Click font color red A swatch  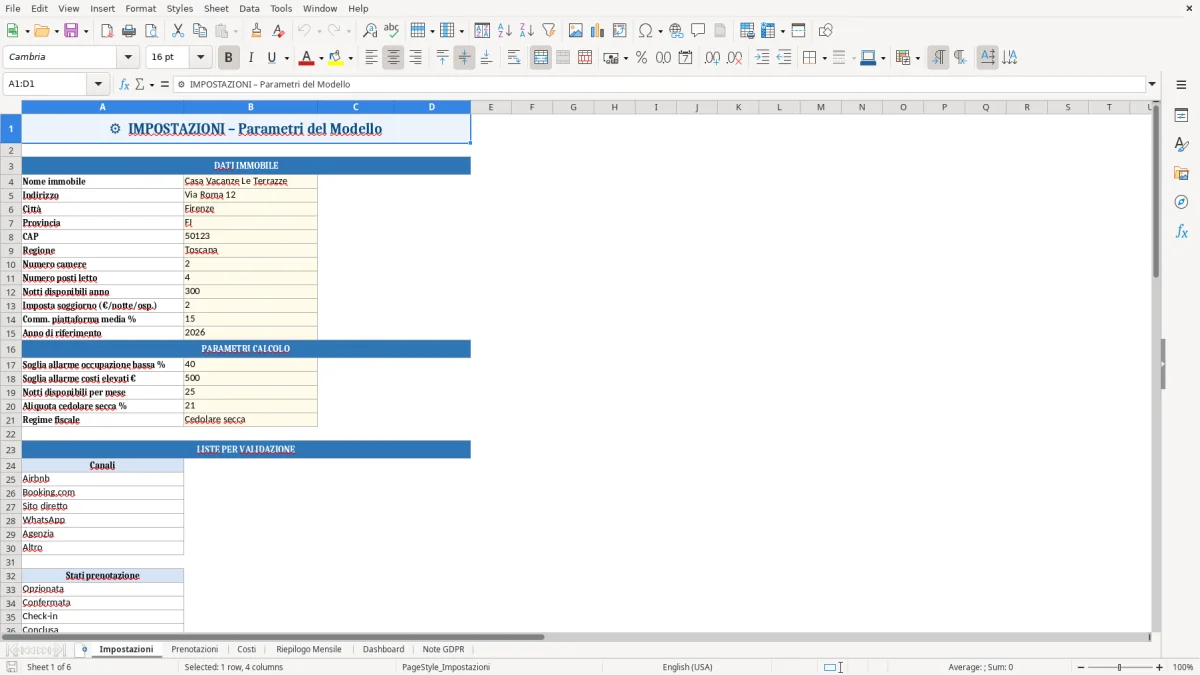click(x=307, y=58)
